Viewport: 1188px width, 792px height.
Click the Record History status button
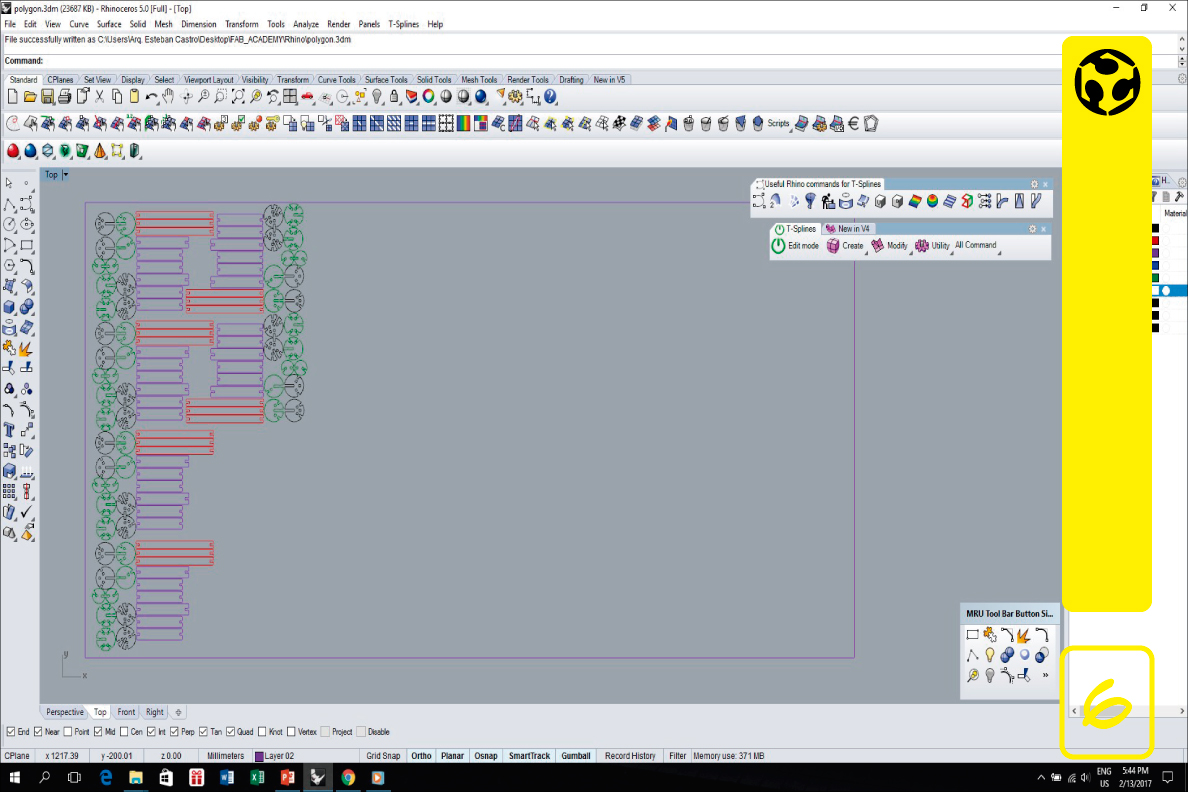(x=630, y=756)
